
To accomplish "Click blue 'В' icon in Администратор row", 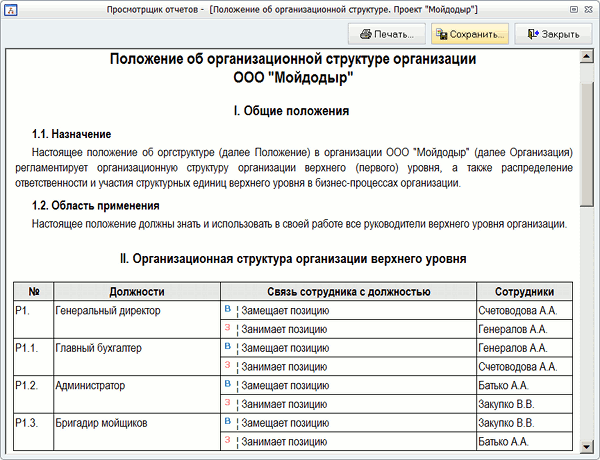I will point(228,384).
